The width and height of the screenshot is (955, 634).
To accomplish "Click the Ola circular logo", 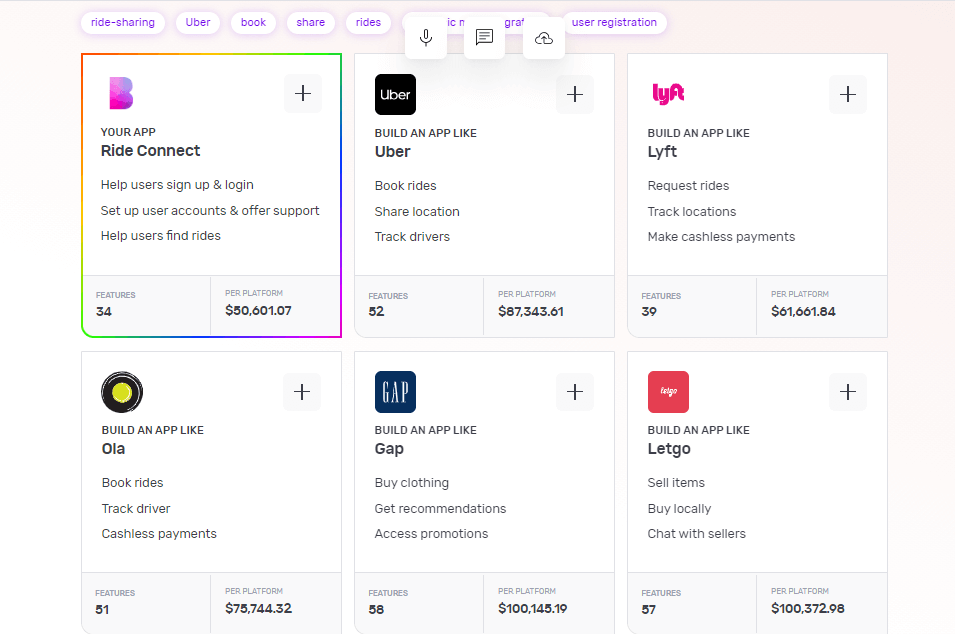I will tap(122, 392).
